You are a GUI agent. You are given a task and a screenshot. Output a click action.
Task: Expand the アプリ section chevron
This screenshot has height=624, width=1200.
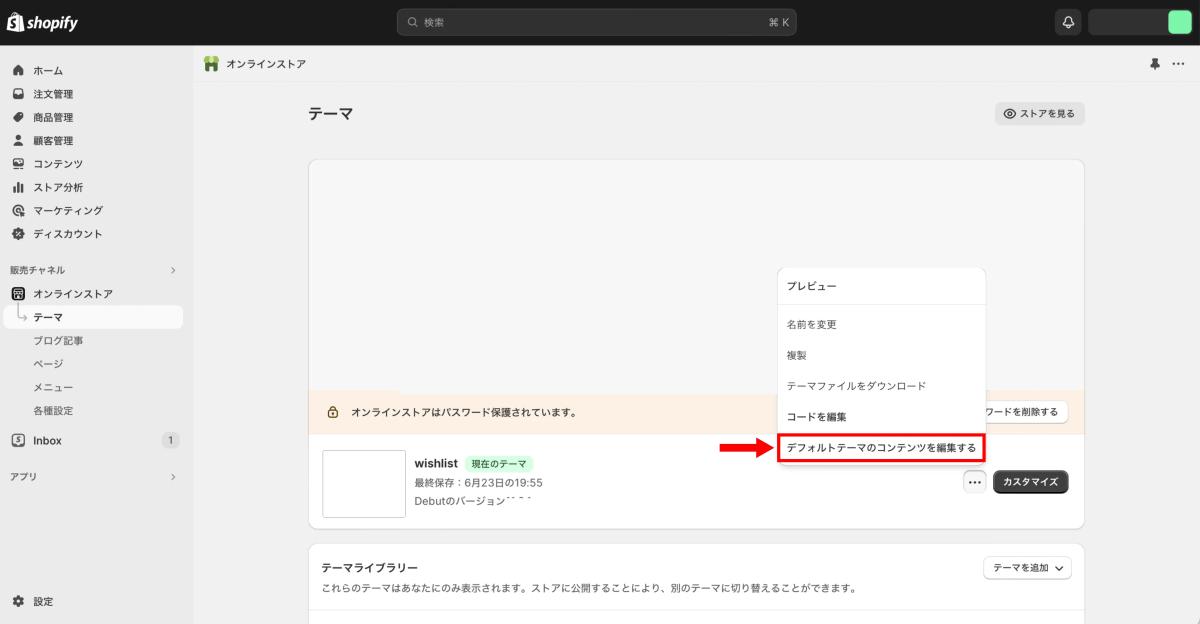173,477
